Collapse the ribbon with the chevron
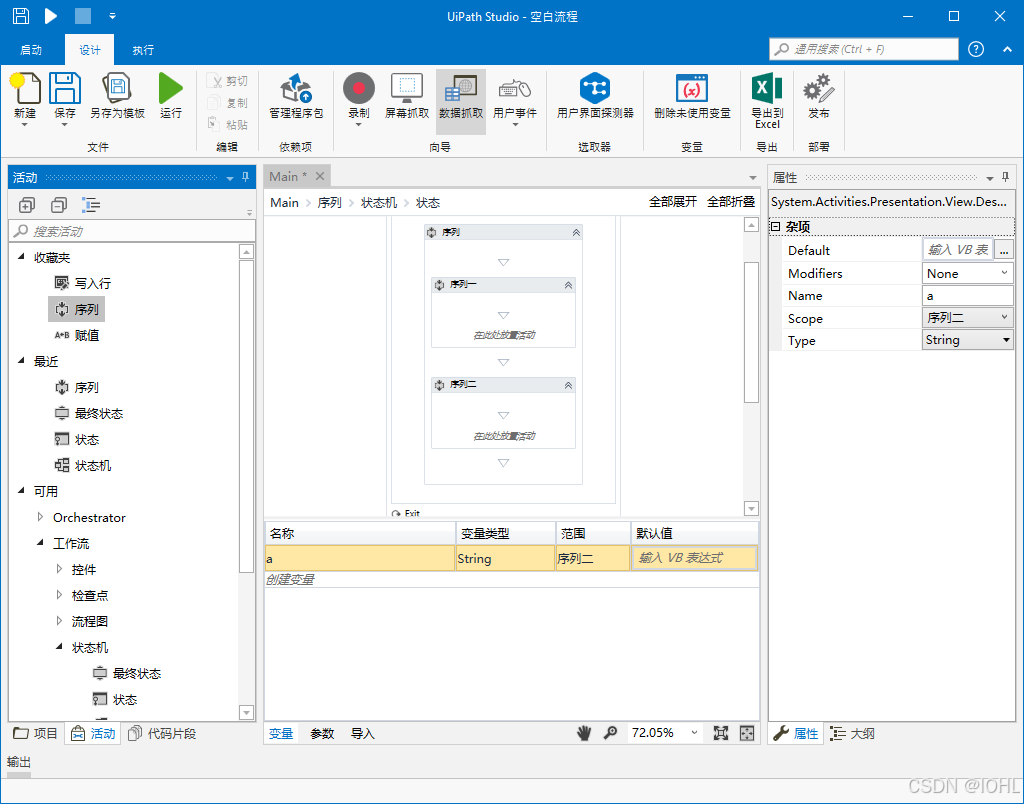The height and width of the screenshot is (804, 1024). click(x=1007, y=49)
